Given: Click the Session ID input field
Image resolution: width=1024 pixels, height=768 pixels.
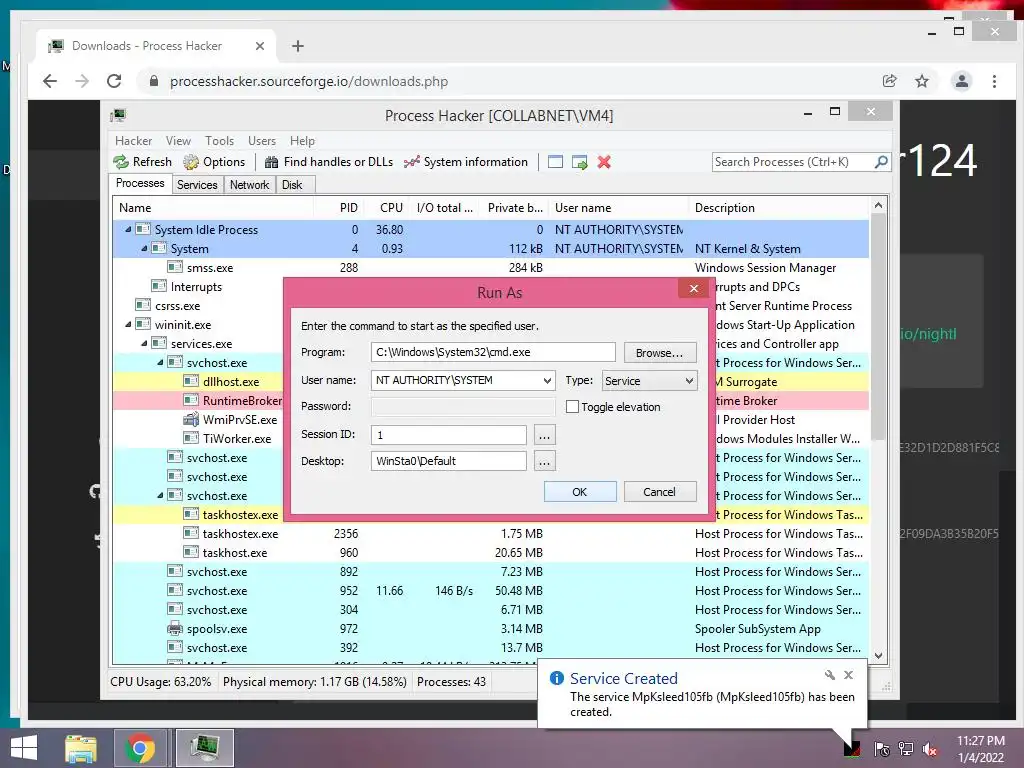Looking at the screenshot, I should point(449,434).
